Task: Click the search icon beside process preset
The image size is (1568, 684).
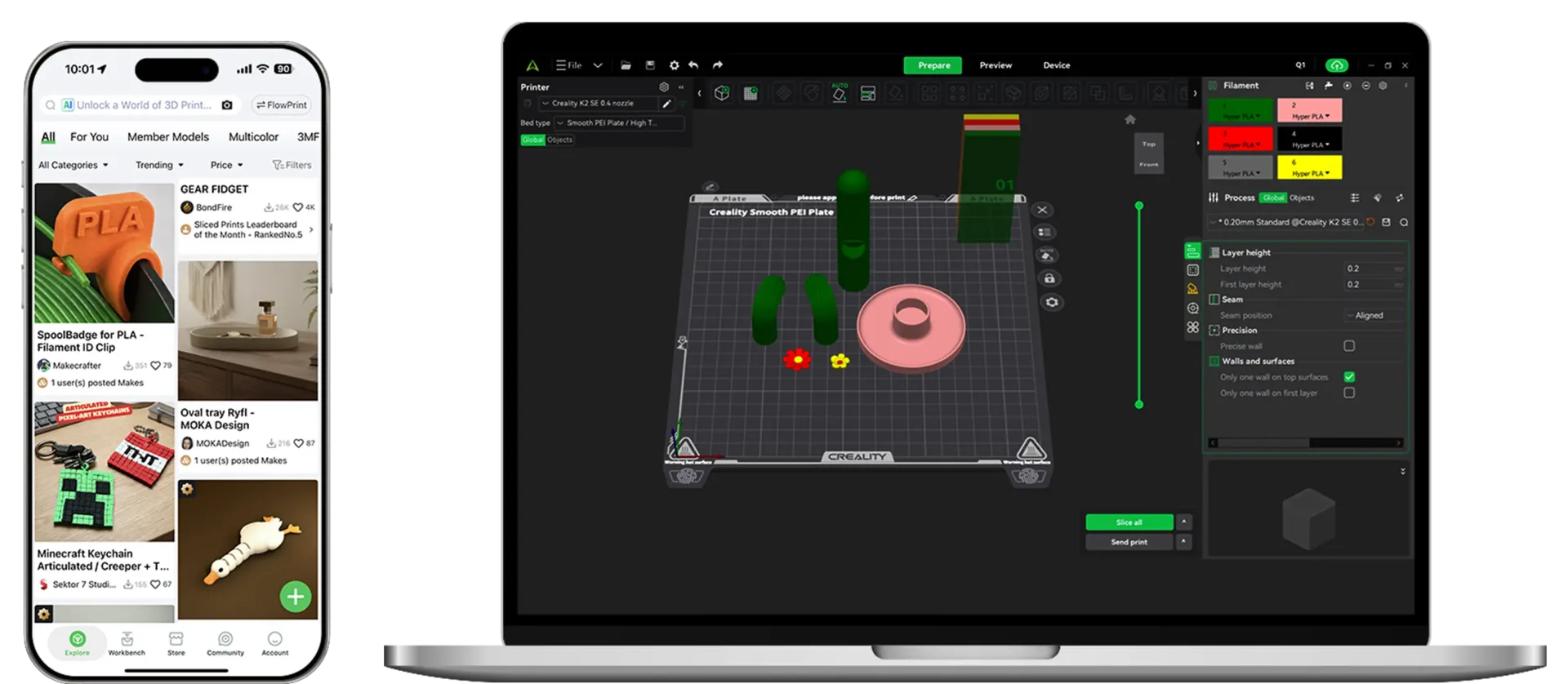Action: click(x=1404, y=222)
